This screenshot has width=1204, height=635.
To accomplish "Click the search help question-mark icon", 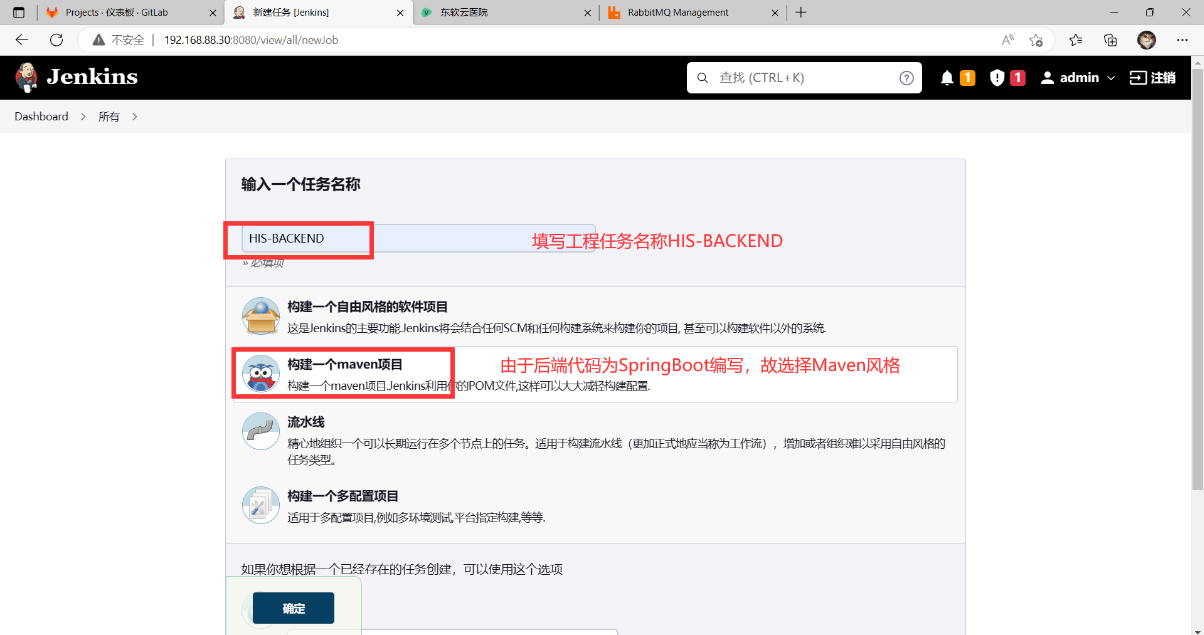I will tap(906, 78).
